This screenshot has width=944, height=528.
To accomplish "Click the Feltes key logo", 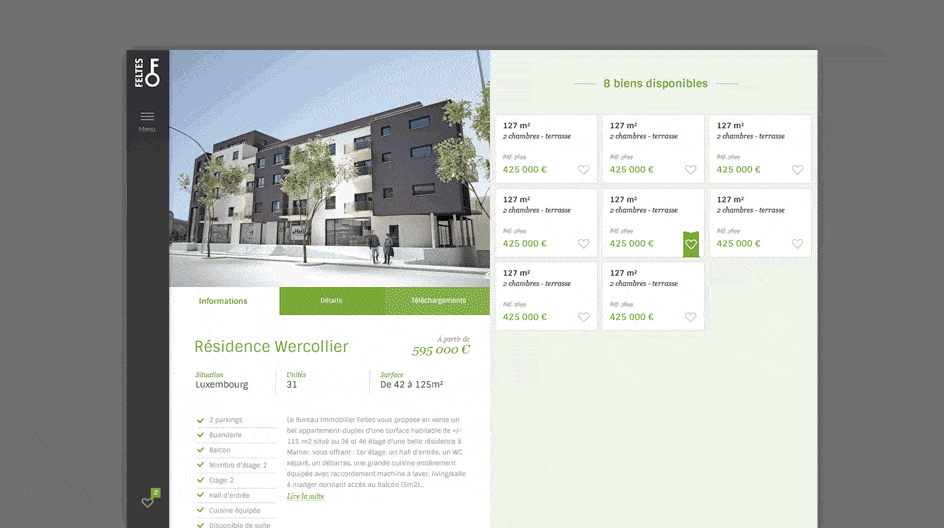I will [x=147, y=73].
